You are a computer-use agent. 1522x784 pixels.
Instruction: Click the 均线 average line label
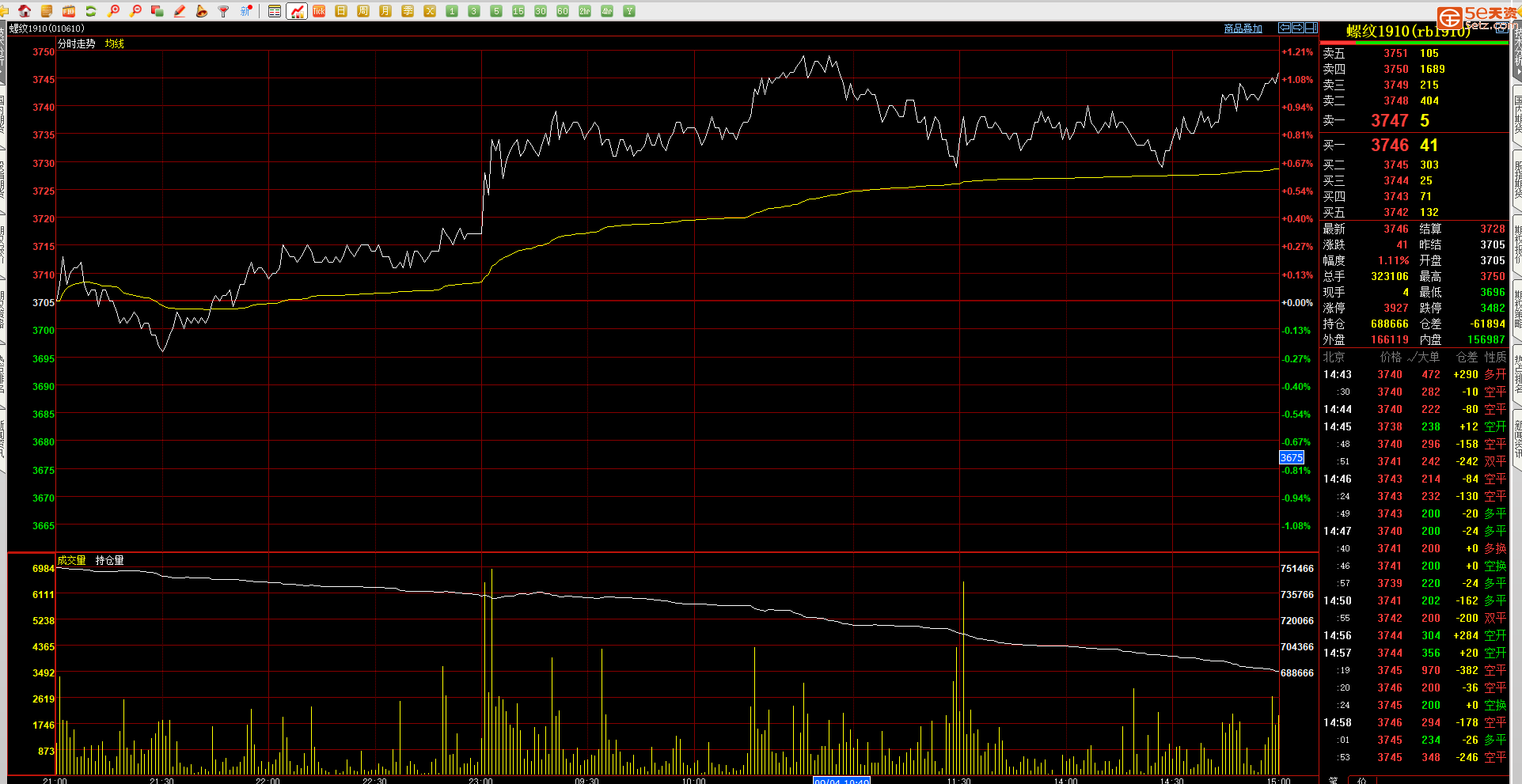point(115,44)
